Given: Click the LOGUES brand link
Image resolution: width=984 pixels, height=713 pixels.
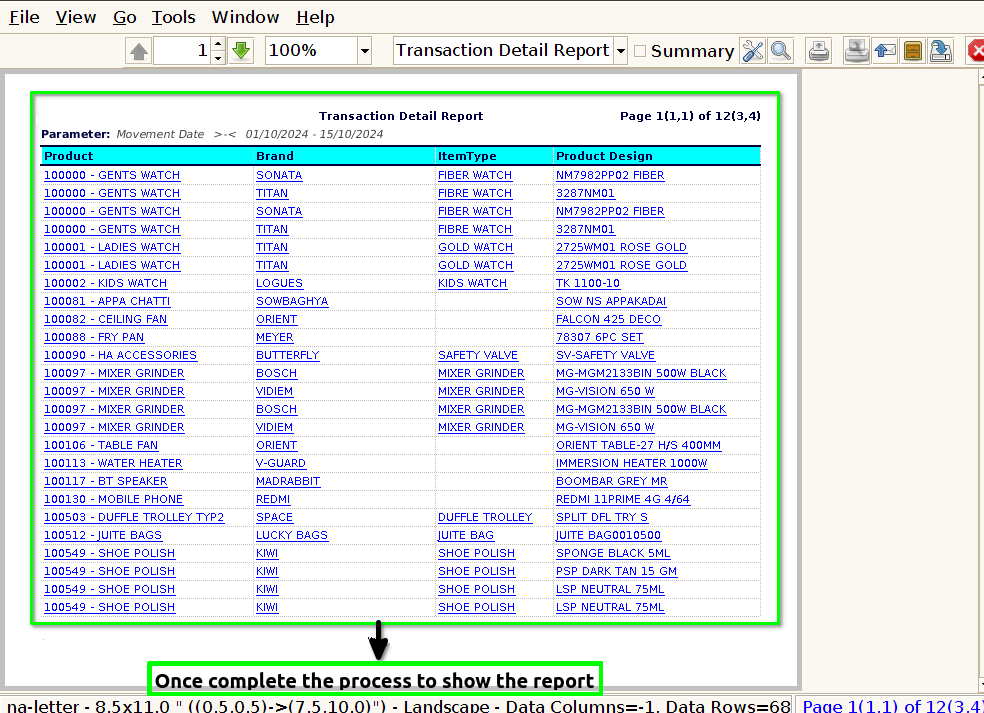Looking at the screenshot, I should 279,283.
